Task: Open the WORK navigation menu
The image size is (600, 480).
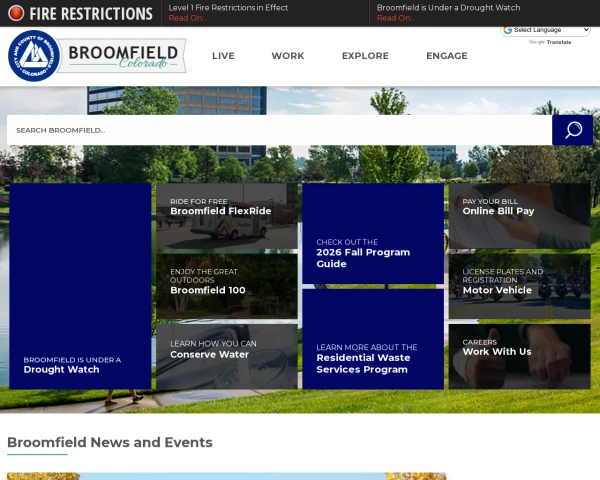Action: point(288,56)
